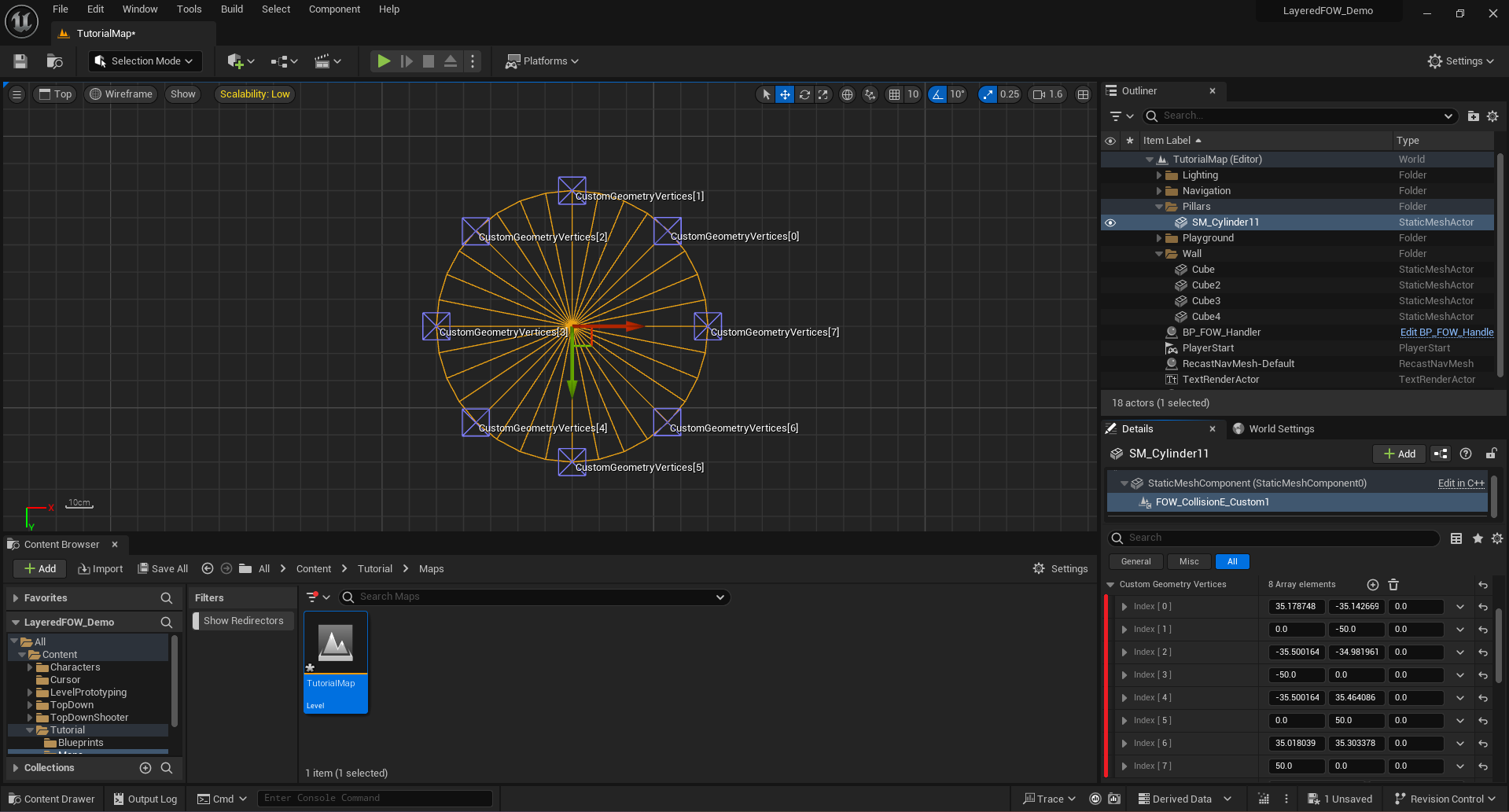The width and height of the screenshot is (1509, 812).
Task: Click the X value field of Index [ 7 ]
Action: [1296, 766]
